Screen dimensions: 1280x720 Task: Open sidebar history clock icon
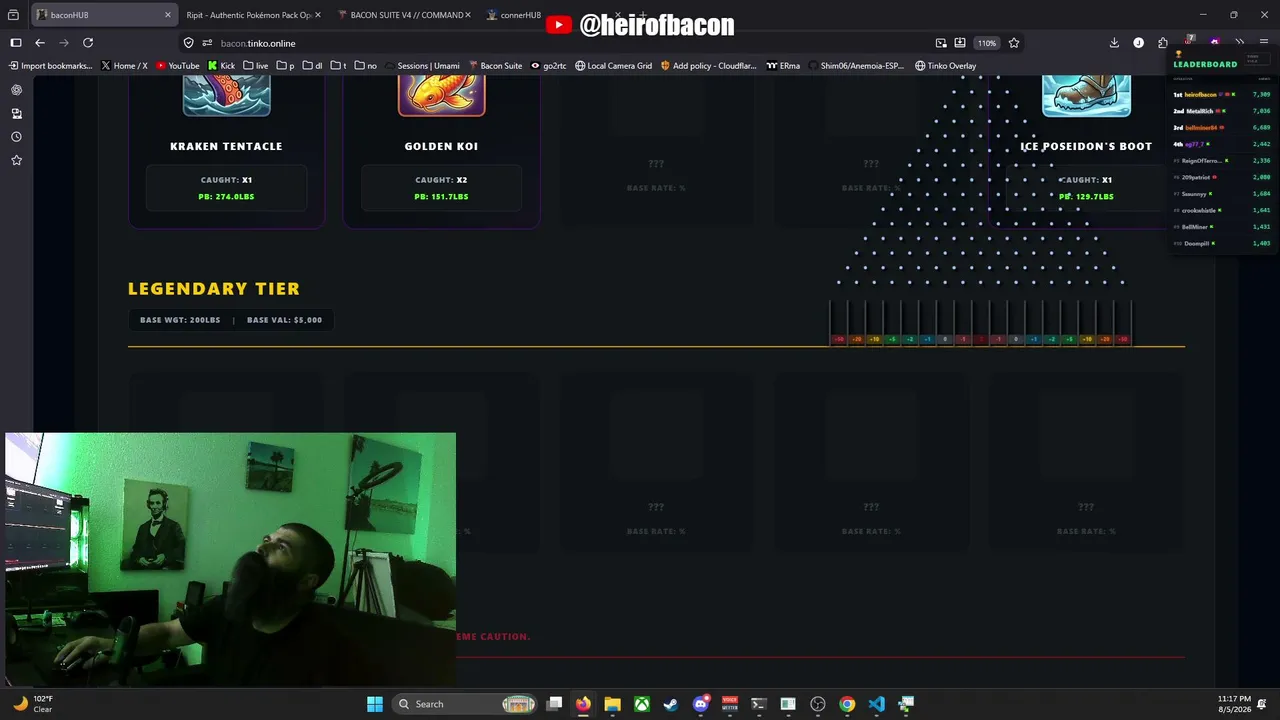click(x=16, y=137)
